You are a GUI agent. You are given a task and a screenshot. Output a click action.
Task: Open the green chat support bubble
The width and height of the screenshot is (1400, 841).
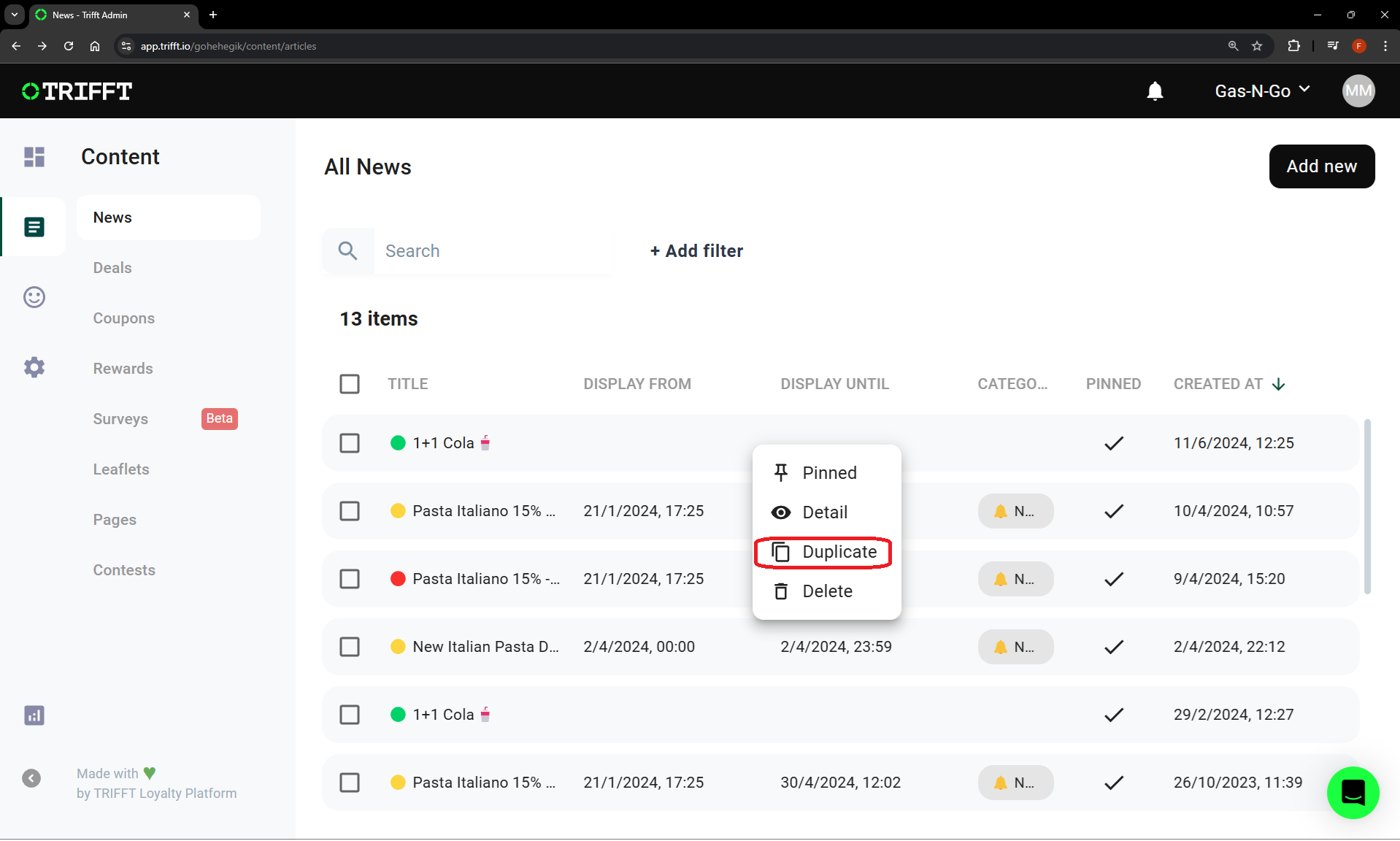click(x=1353, y=793)
